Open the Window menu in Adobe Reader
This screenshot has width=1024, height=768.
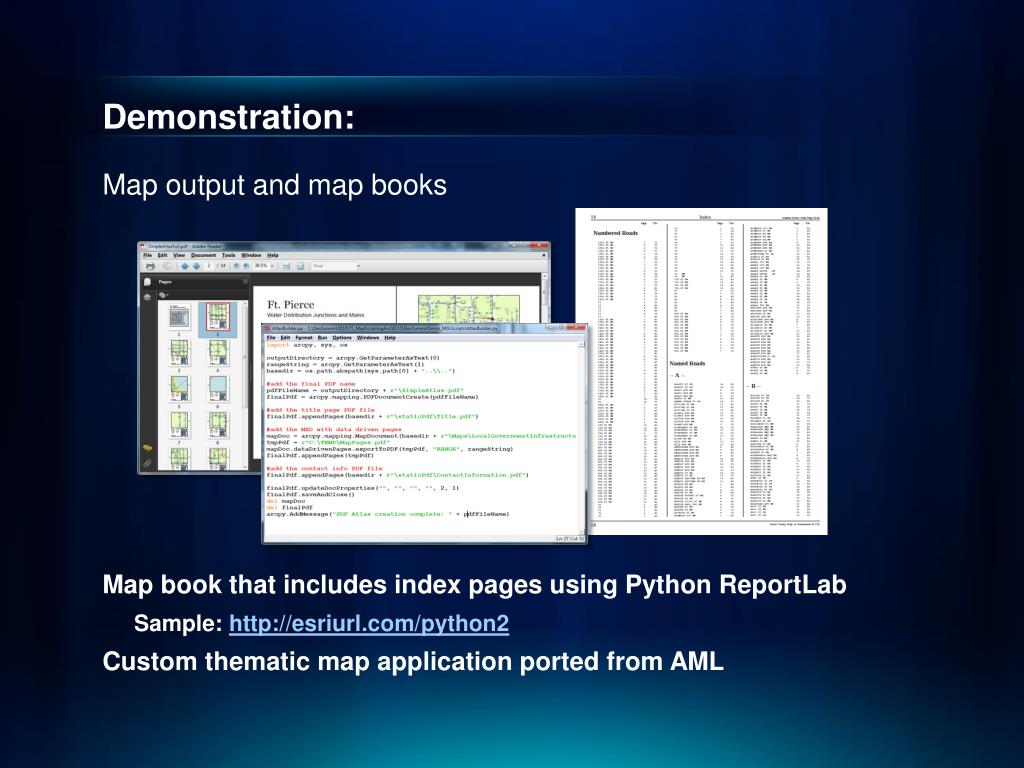click(251, 255)
